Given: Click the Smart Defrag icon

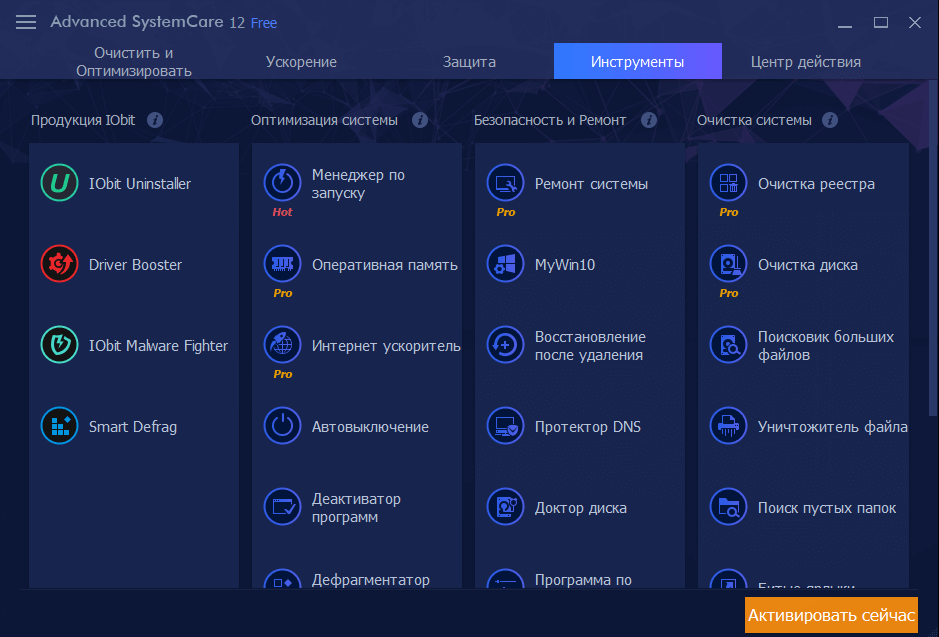Looking at the screenshot, I should (59, 427).
